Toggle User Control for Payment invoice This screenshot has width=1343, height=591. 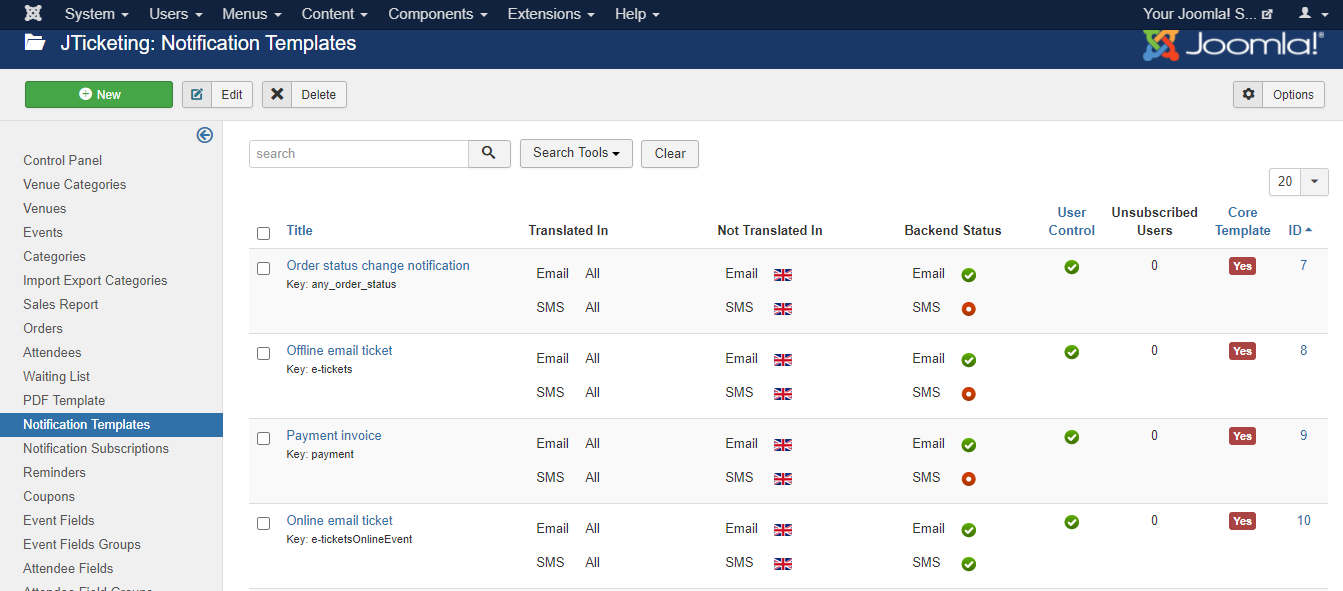click(x=1071, y=437)
